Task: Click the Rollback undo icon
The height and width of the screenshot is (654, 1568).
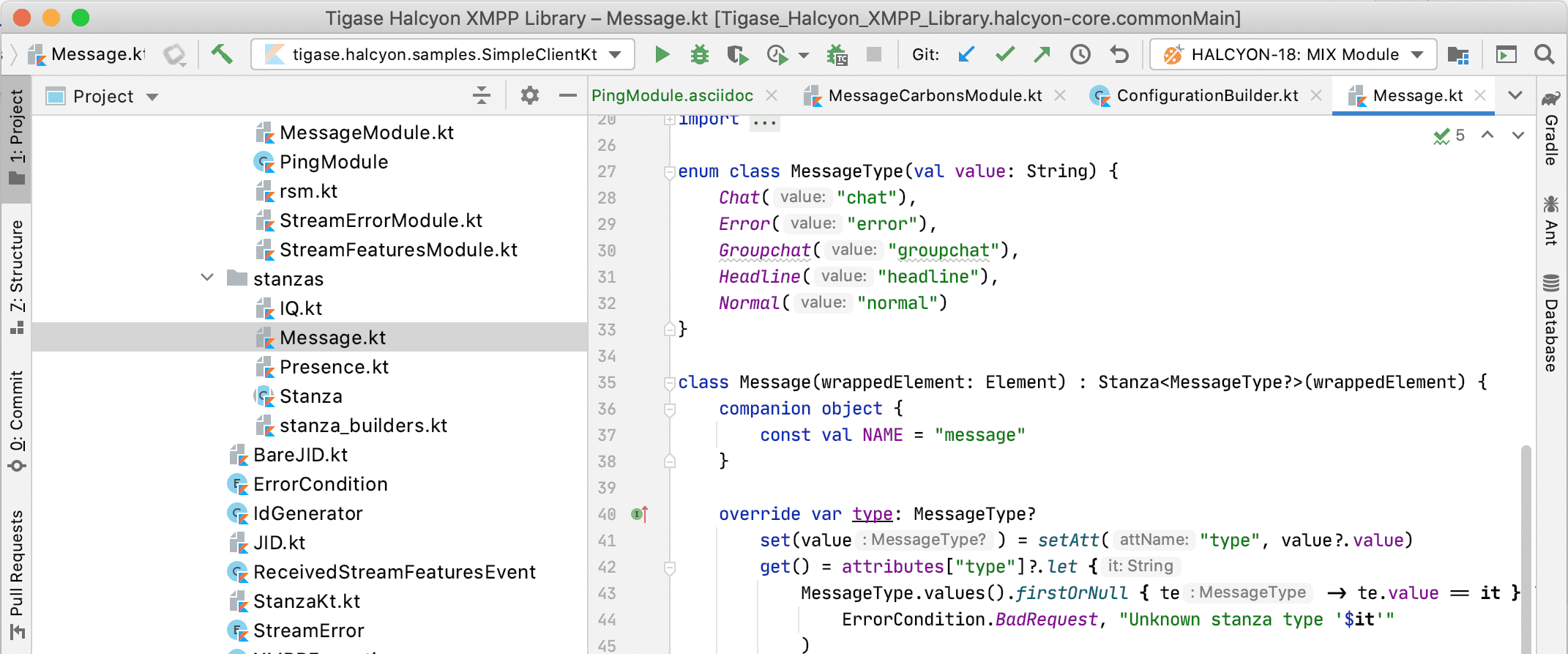Action: (1119, 54)
